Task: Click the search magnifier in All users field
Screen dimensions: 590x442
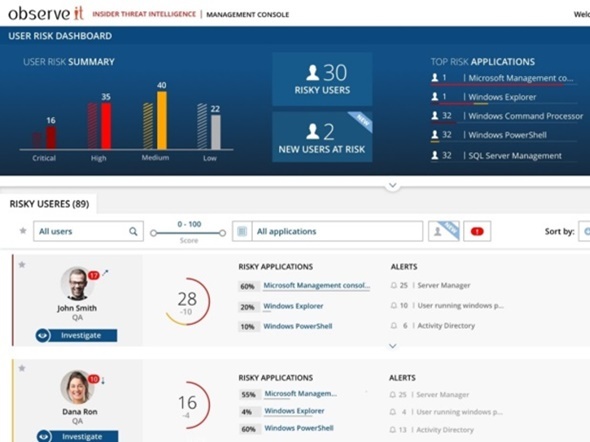Action: [x=133, y=231]
